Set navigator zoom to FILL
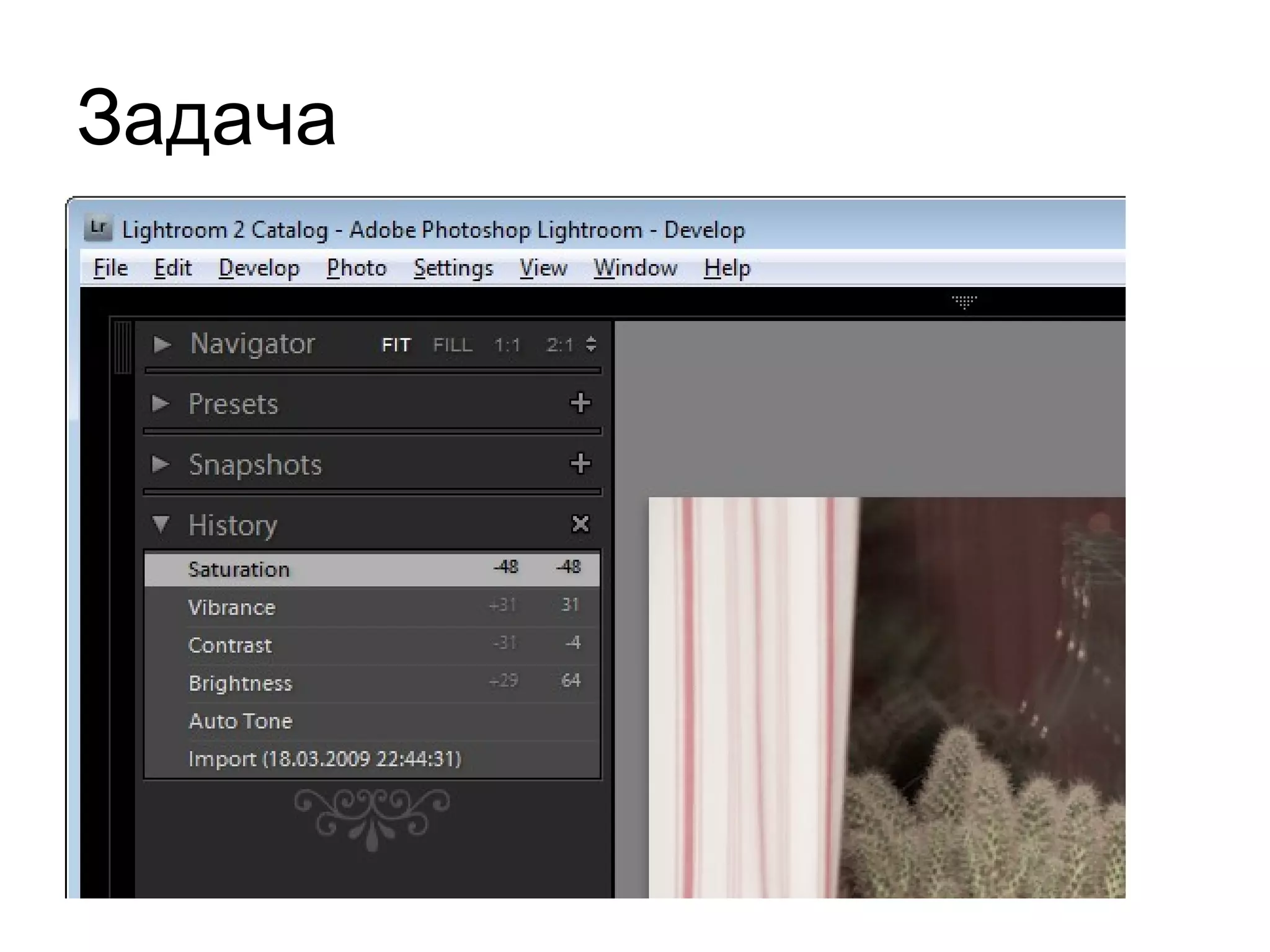This screenshot has height=952, width=1270. (x=453, y=345)
